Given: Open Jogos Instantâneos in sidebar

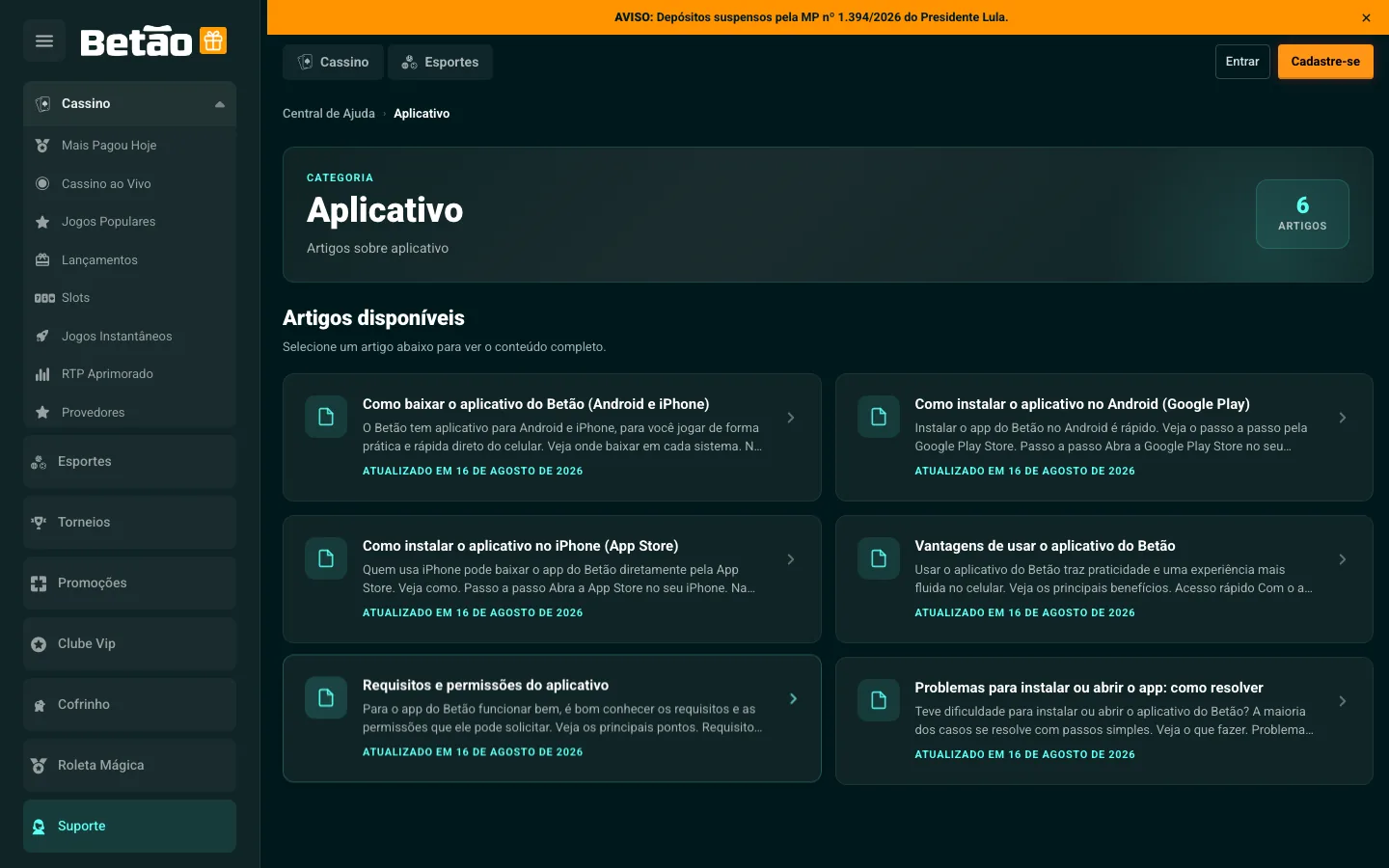Looking at the screenshot, I should coord(129,336).
